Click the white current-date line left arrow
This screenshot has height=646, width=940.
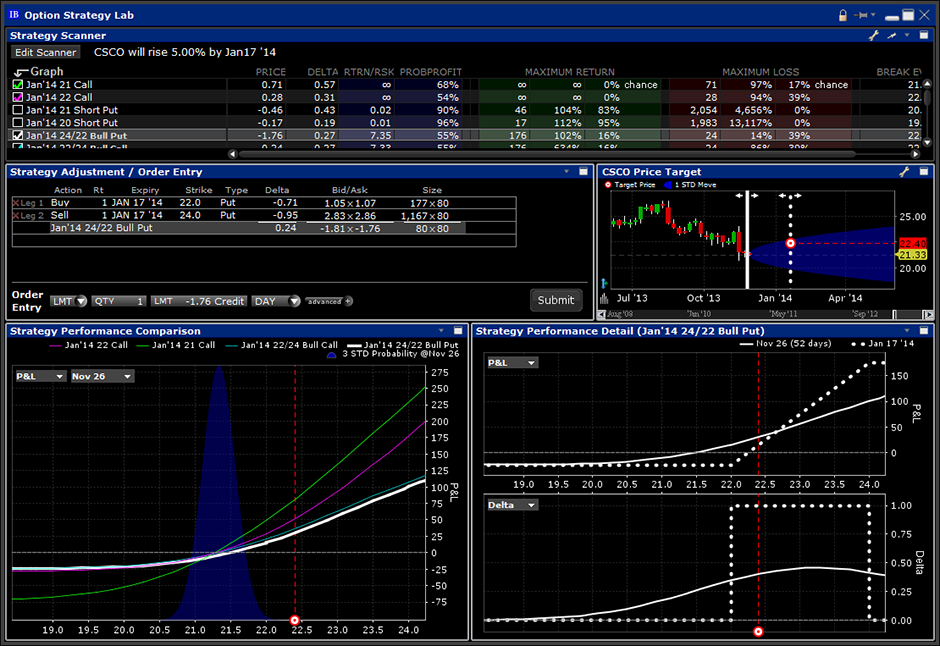[740, 195]
